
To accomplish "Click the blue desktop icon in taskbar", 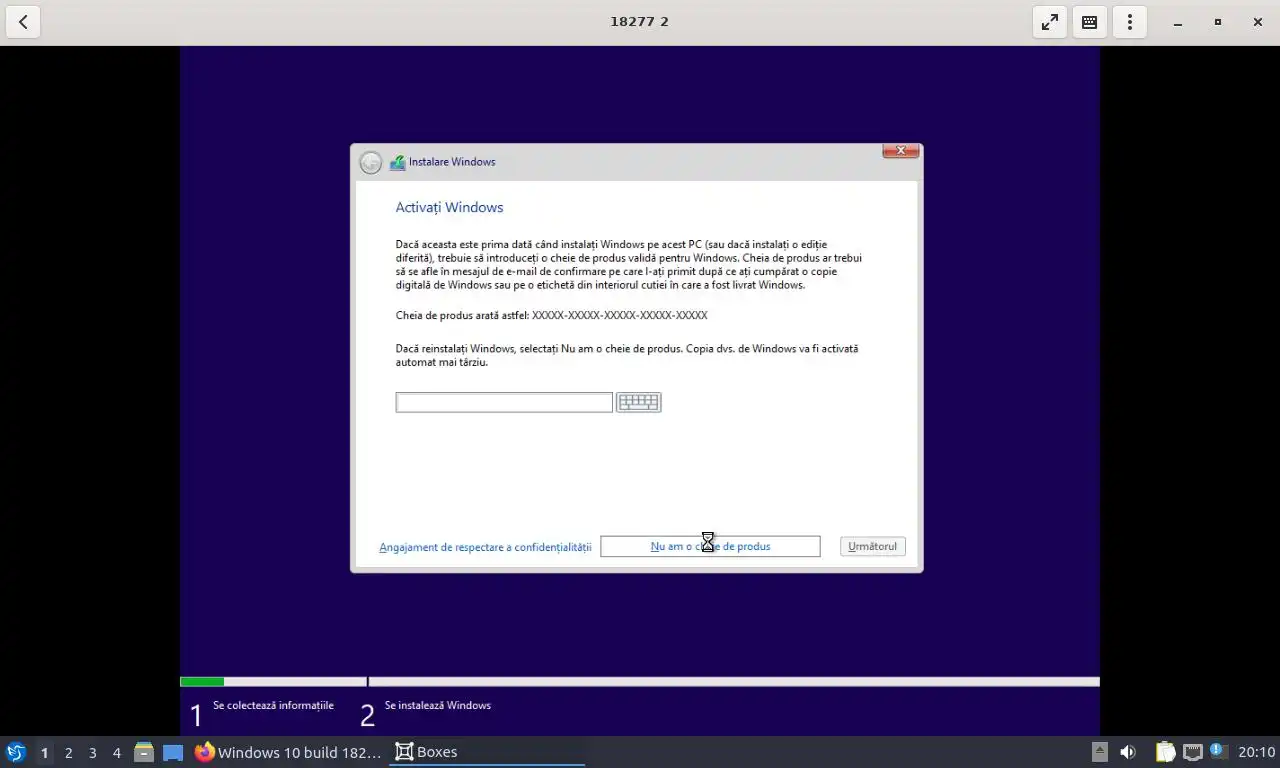I will pyautogui.click(x=173, y=752).
